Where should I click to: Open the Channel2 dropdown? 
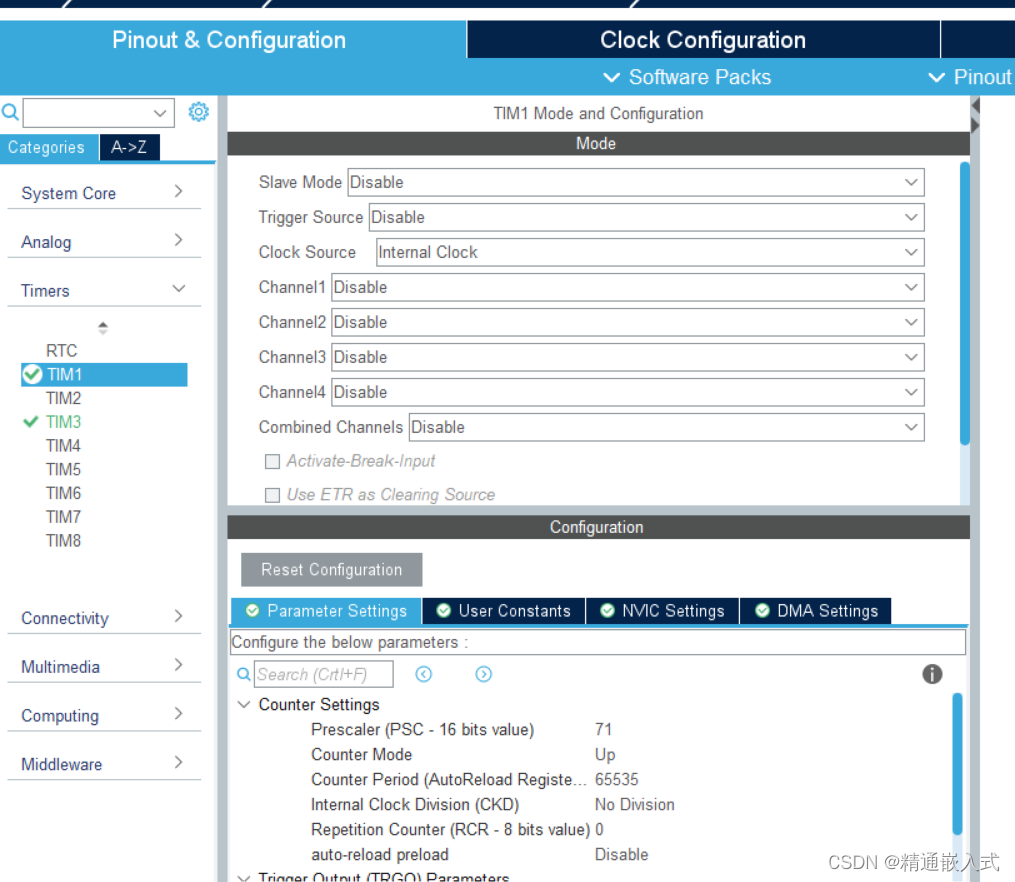(627, 322)
